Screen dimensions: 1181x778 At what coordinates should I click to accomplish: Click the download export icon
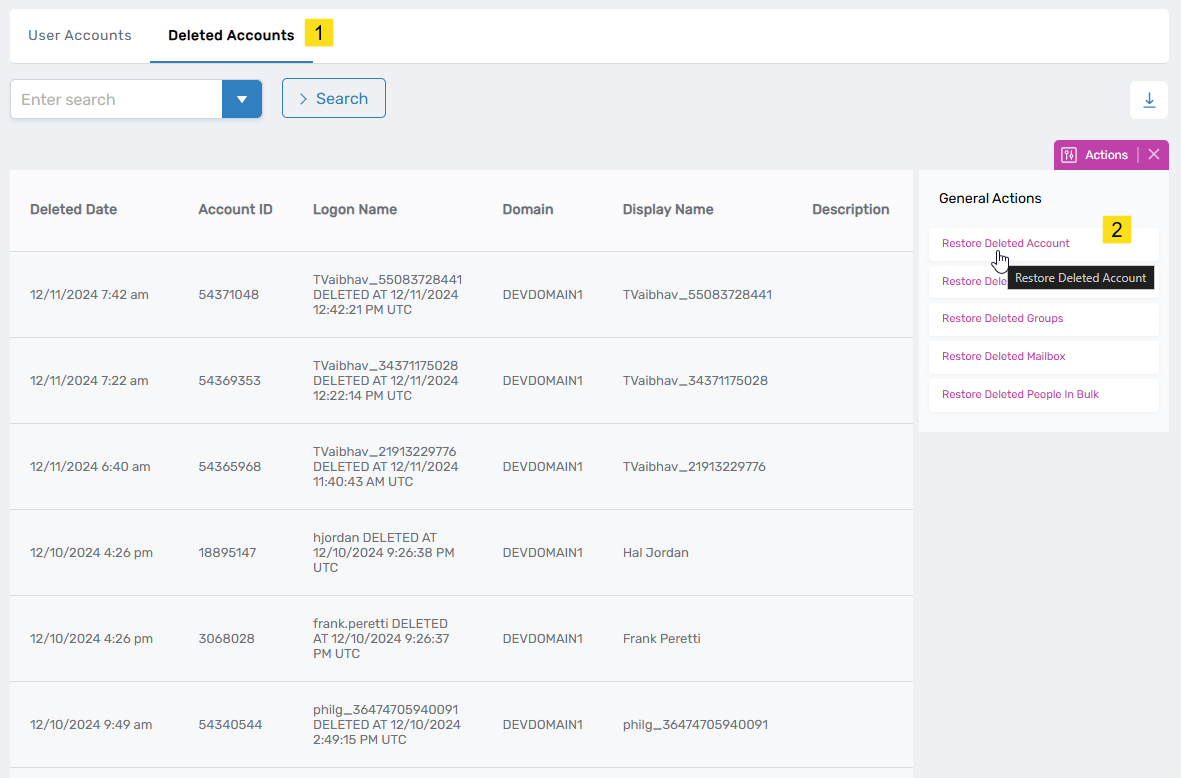(1149, 100)
